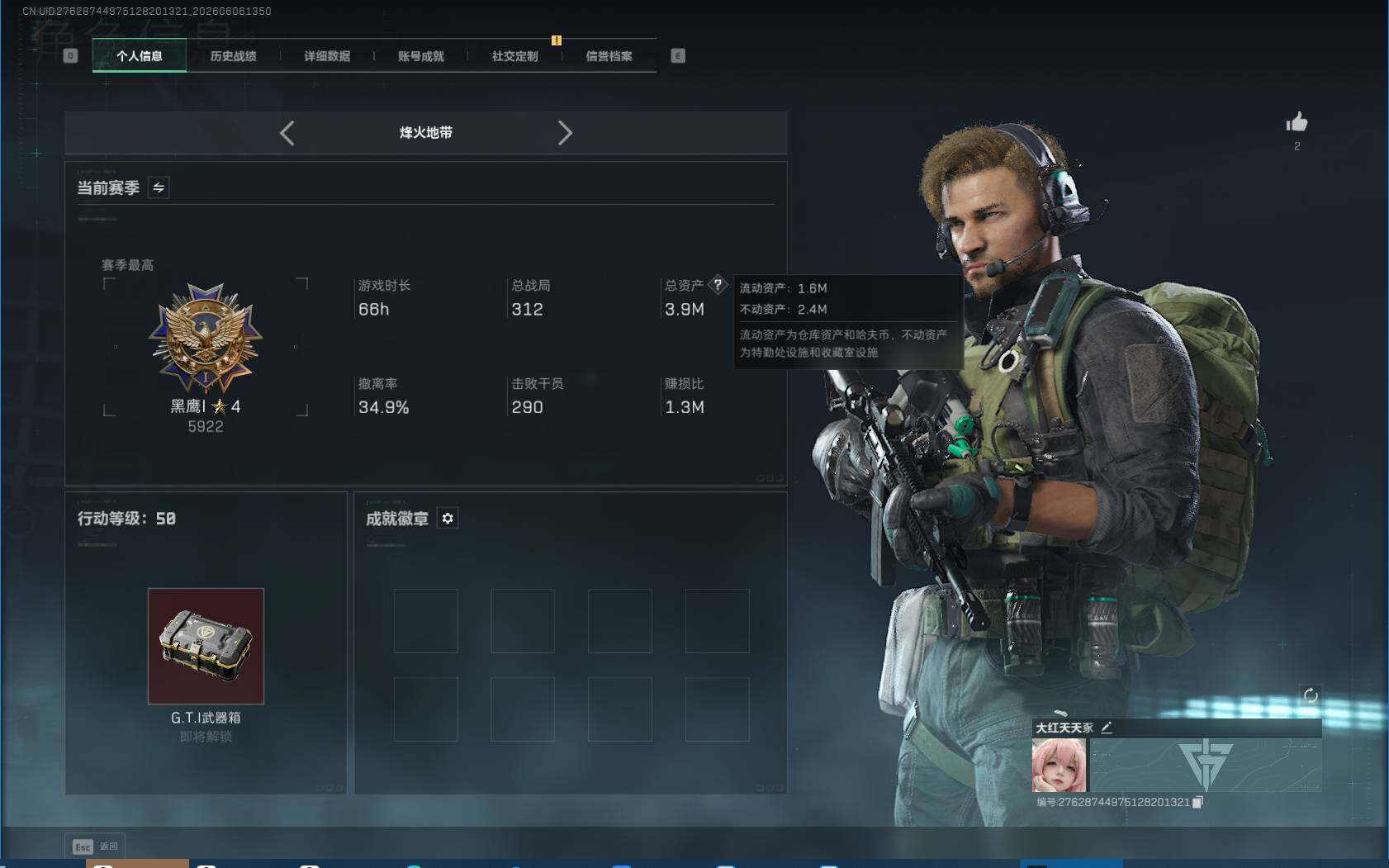Viewport: 1389px width, 868px height.
Task: Open the 个人信息 tab
Action: (x=140, y=55)
